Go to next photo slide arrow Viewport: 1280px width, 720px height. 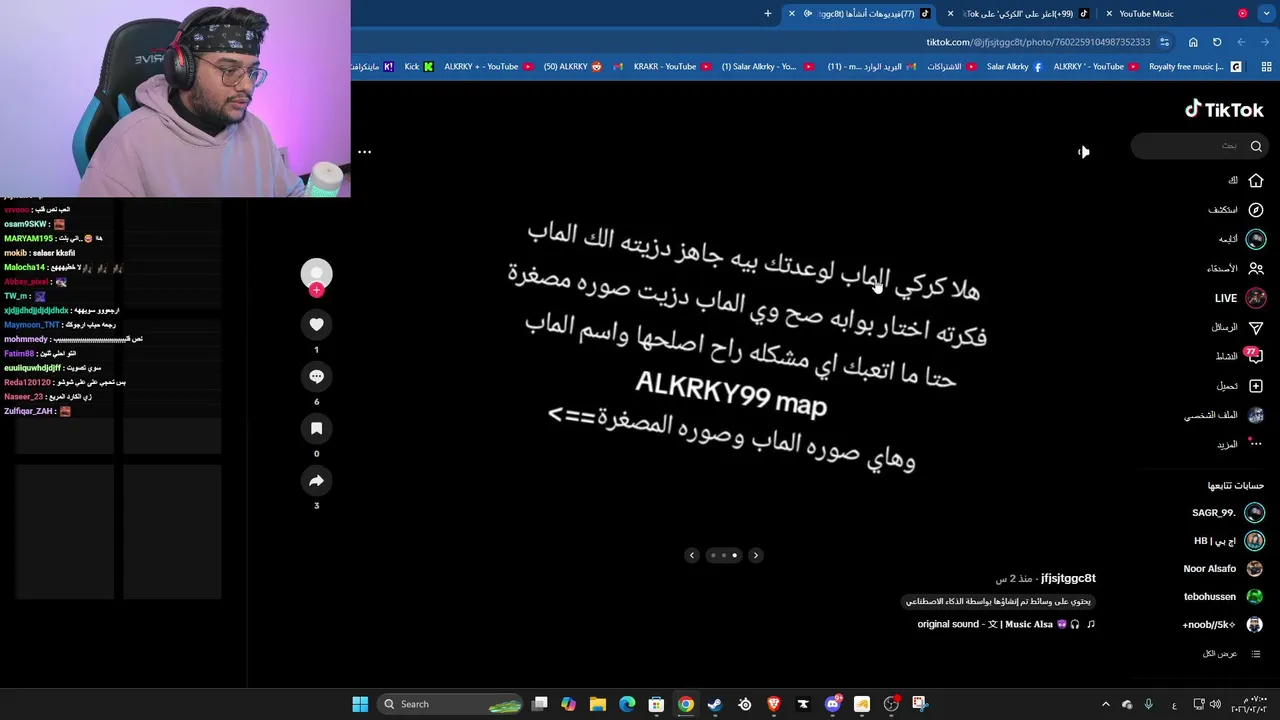pyautogui.click(x=755, y=555)
